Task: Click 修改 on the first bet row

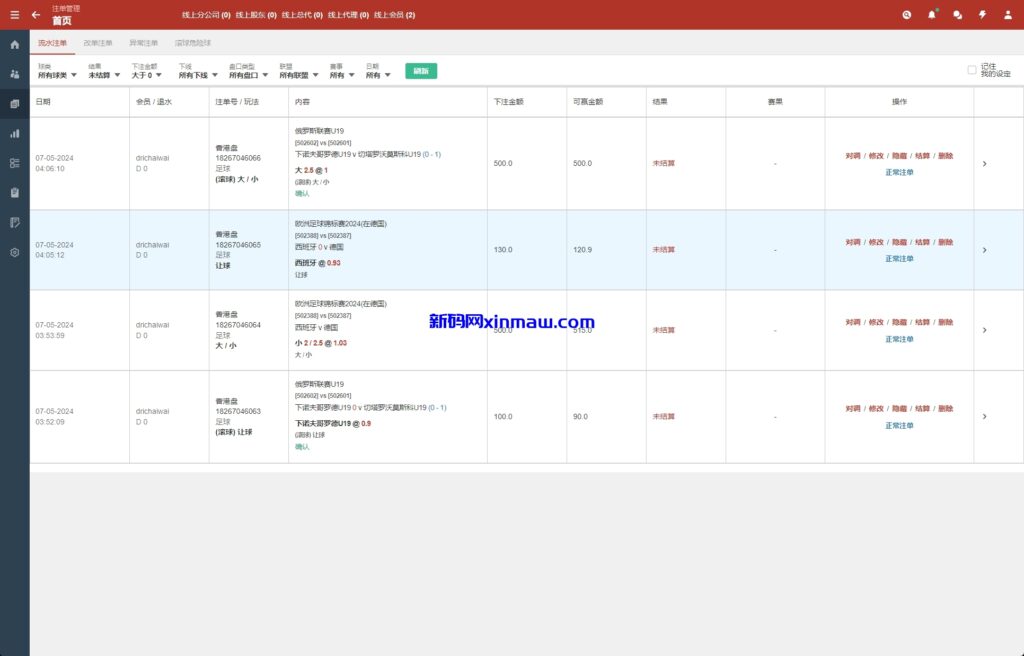Action: pos(876,156)
